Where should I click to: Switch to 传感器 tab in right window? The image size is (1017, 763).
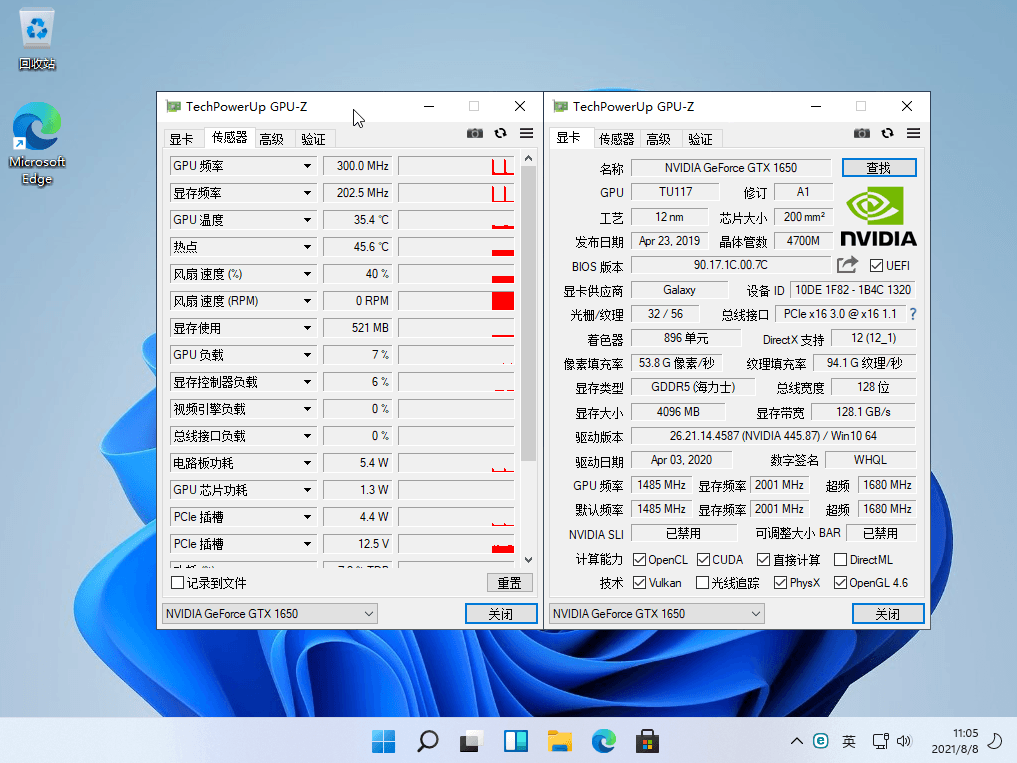(616, 139)
